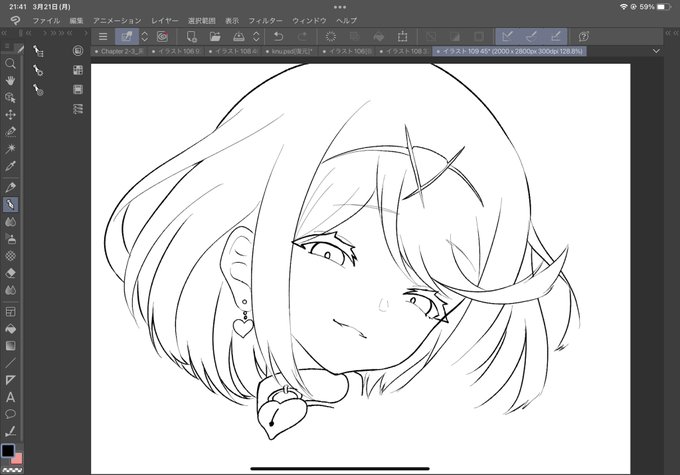Select the Decoration tool

pyautogui.click(x=10, y=256)
